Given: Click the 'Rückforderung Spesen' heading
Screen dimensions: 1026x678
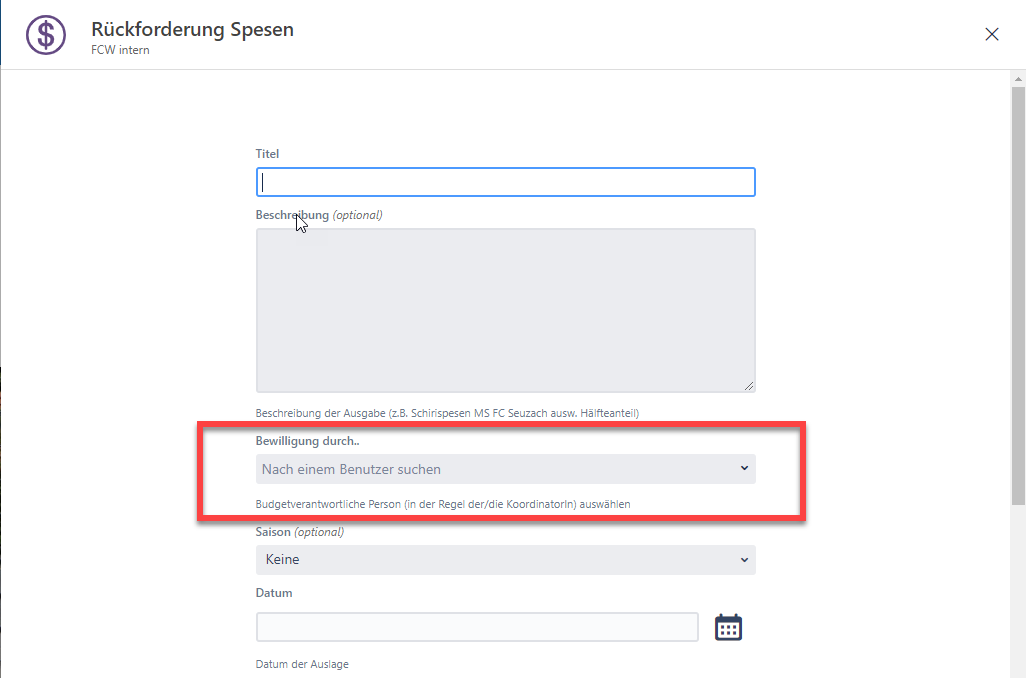Looking at the screenshot, I should coord(192,29).
